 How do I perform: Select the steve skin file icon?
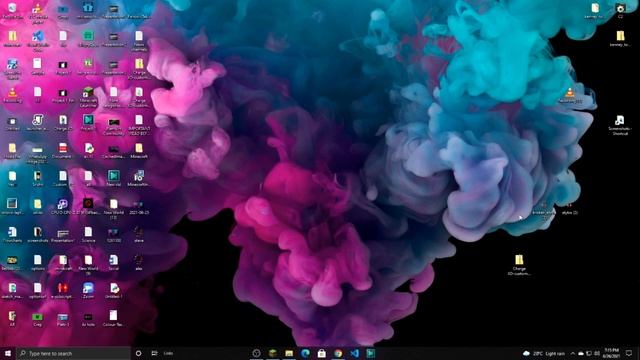pos(139,235)
